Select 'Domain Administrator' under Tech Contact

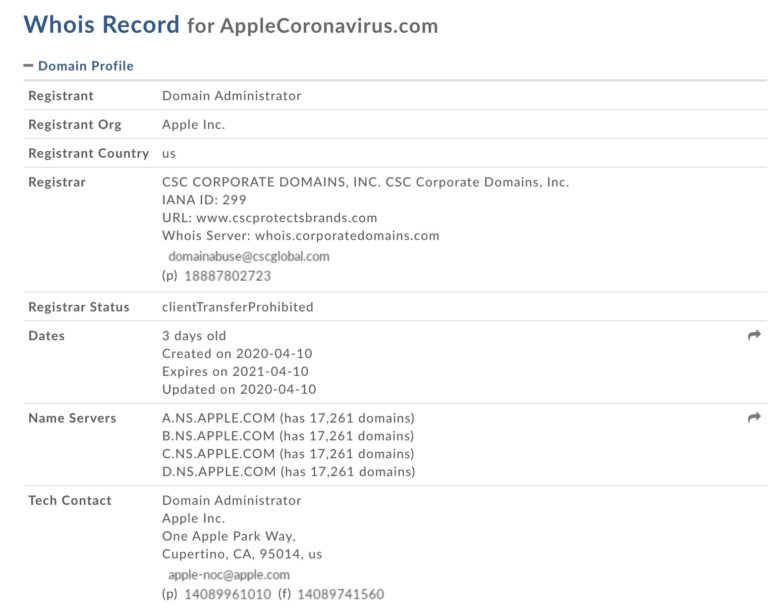[x=231, y=501]
